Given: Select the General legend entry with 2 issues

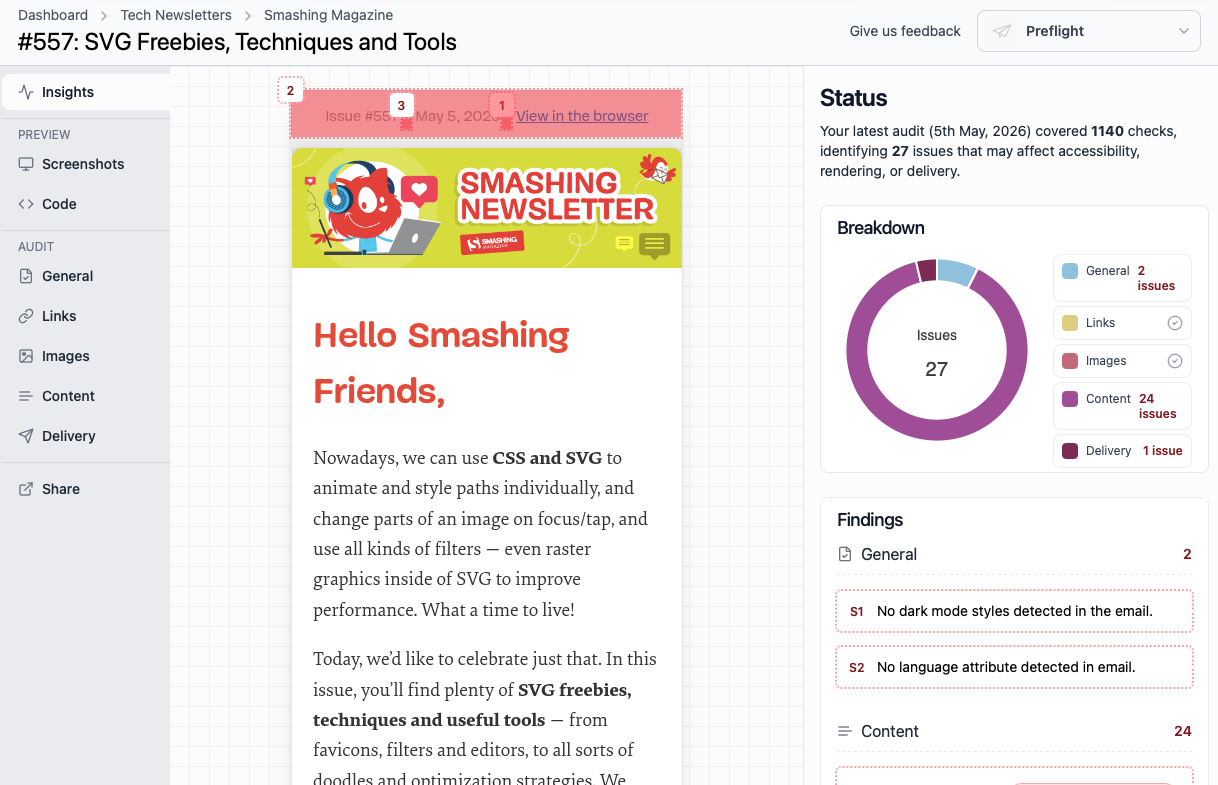Looking at the screenshot, I should (x=1122, y=278).
